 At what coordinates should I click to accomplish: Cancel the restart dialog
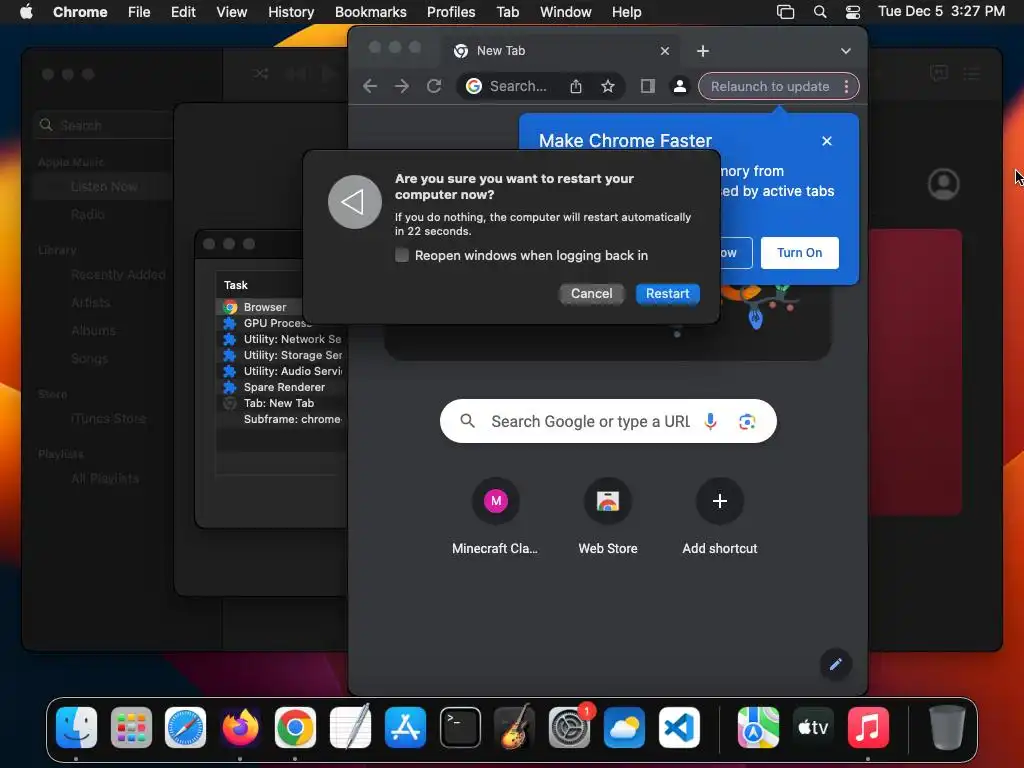[x=592, y=293]
